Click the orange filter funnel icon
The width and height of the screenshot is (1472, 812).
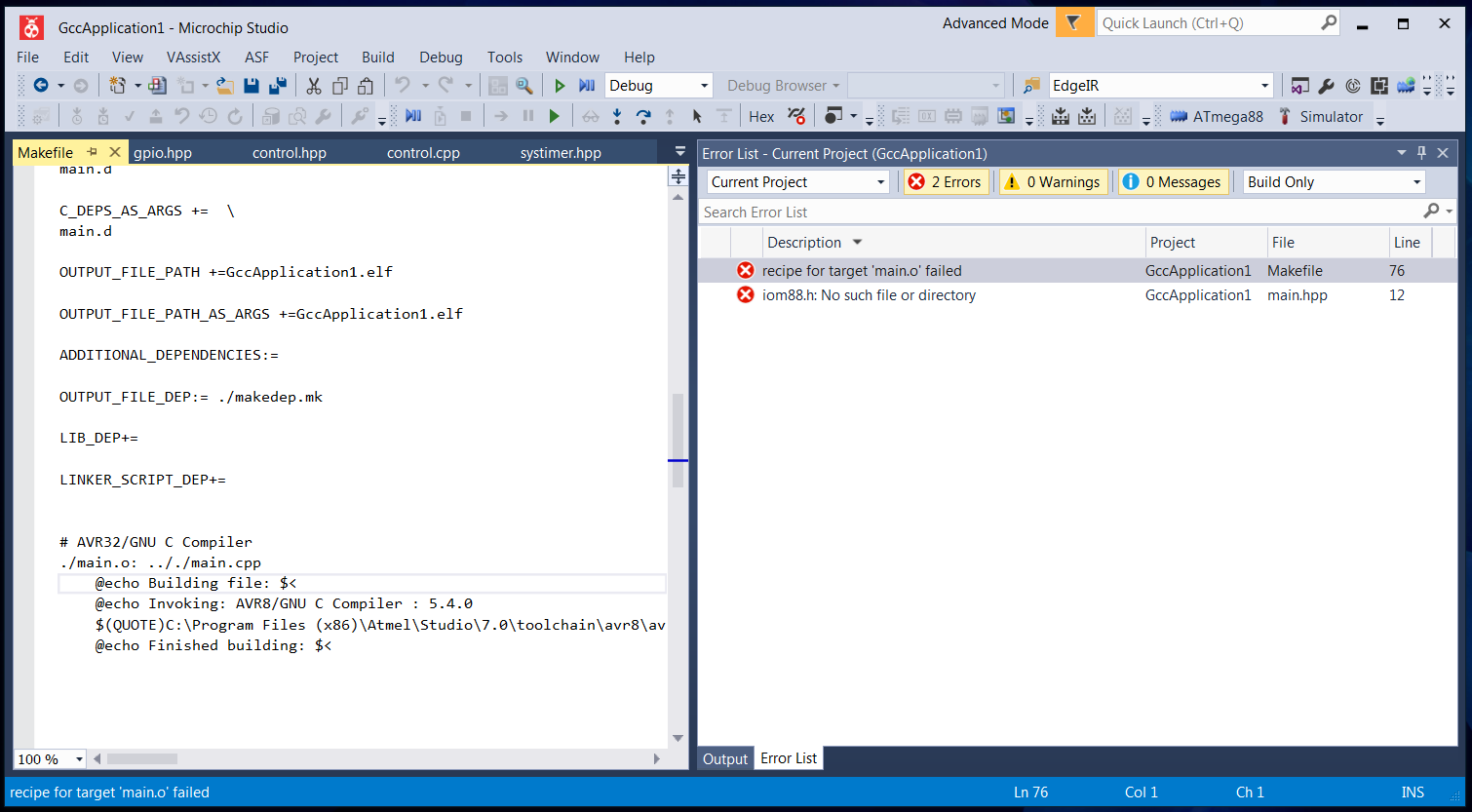click(x=1074, y=22)
